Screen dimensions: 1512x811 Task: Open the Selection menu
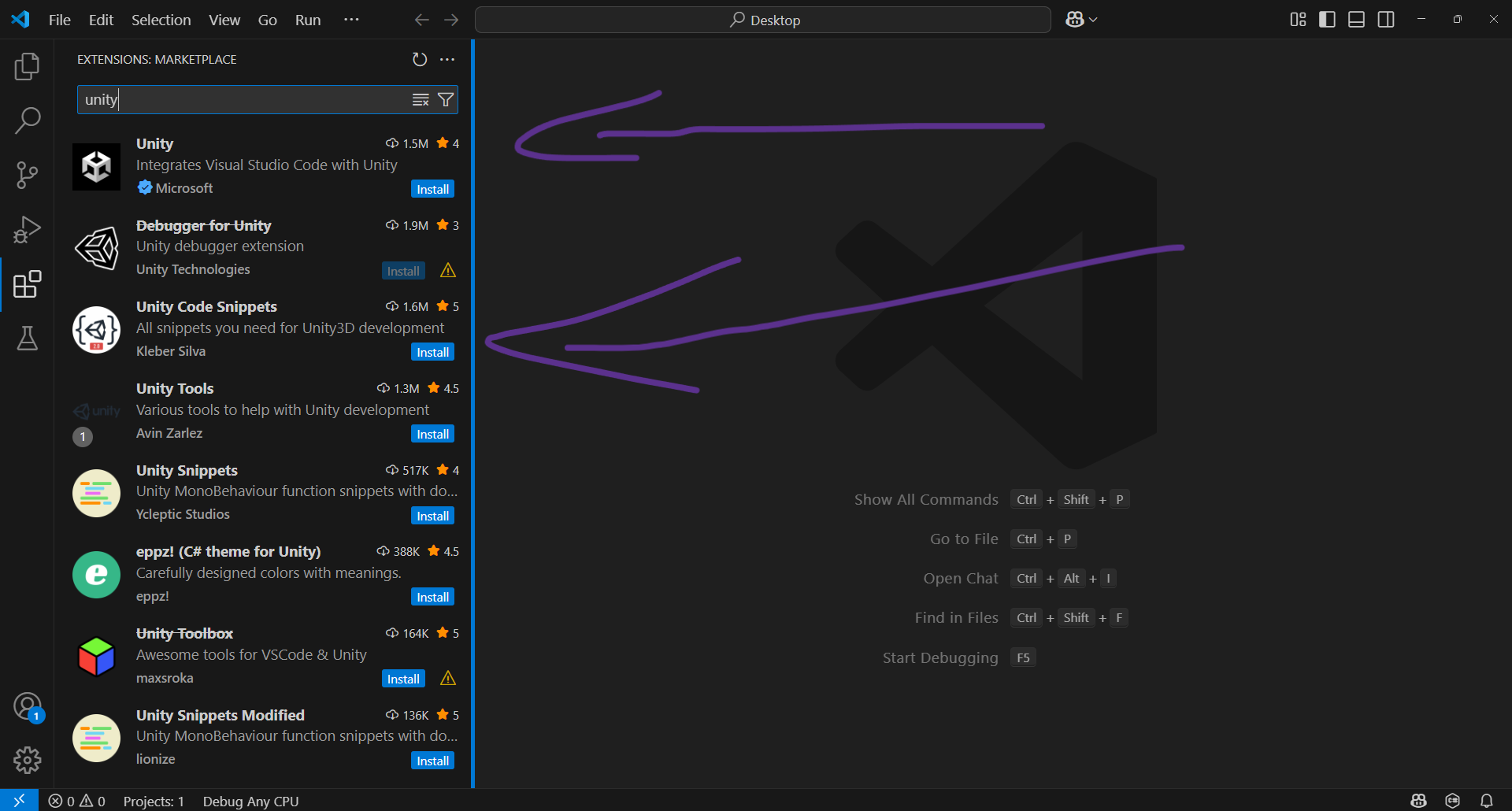[161, 20]
